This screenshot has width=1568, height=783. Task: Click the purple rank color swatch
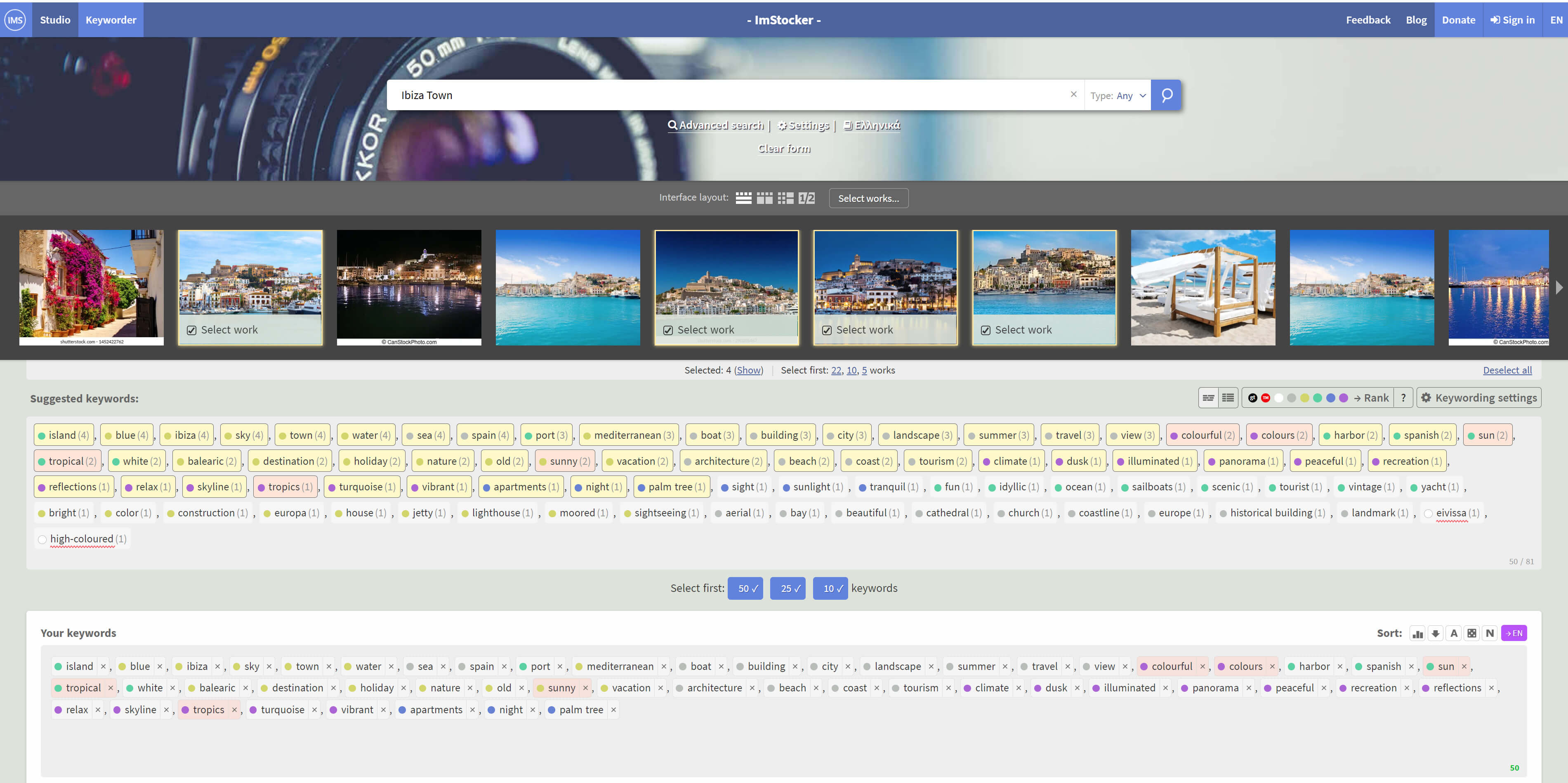click(x=1344, y=397)
